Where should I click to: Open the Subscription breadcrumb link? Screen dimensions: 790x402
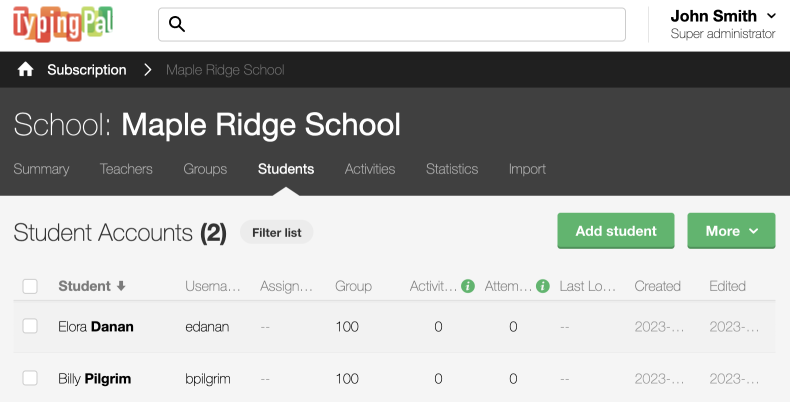pyautogui.click(x=87, y=70)
